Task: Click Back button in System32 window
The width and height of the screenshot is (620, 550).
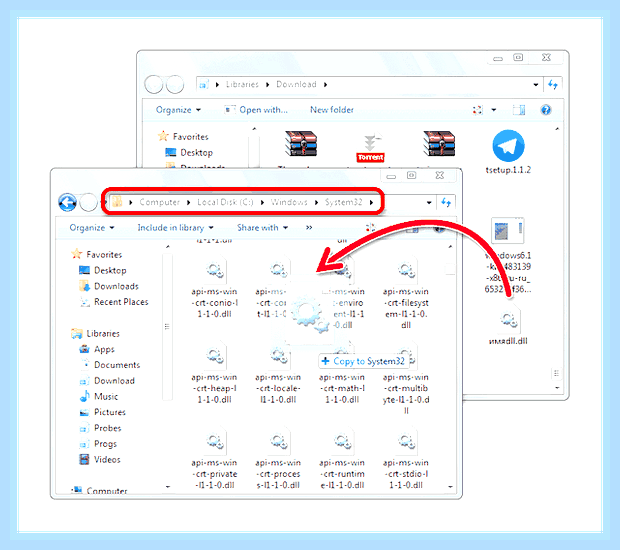Action: click(x=68, y=202)
